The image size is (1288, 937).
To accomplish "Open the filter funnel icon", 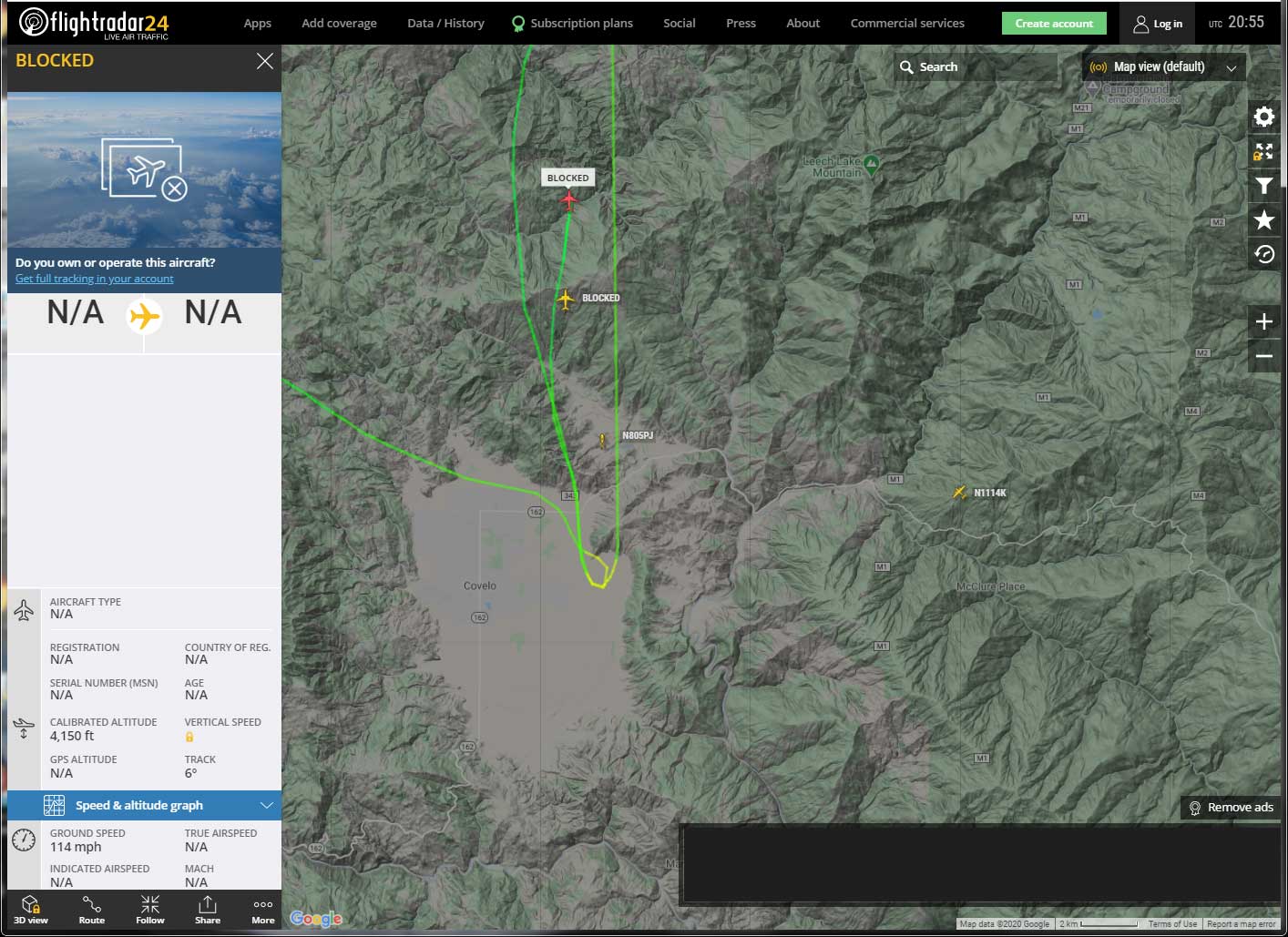I will point(1263,186).
